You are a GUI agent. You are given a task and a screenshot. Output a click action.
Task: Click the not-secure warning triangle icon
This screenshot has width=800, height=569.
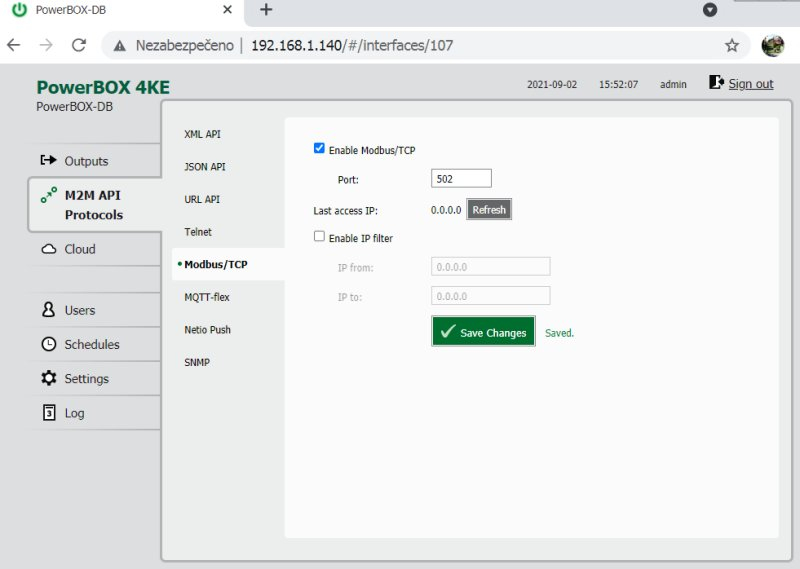pyautogui.click(x=119, y=46)
